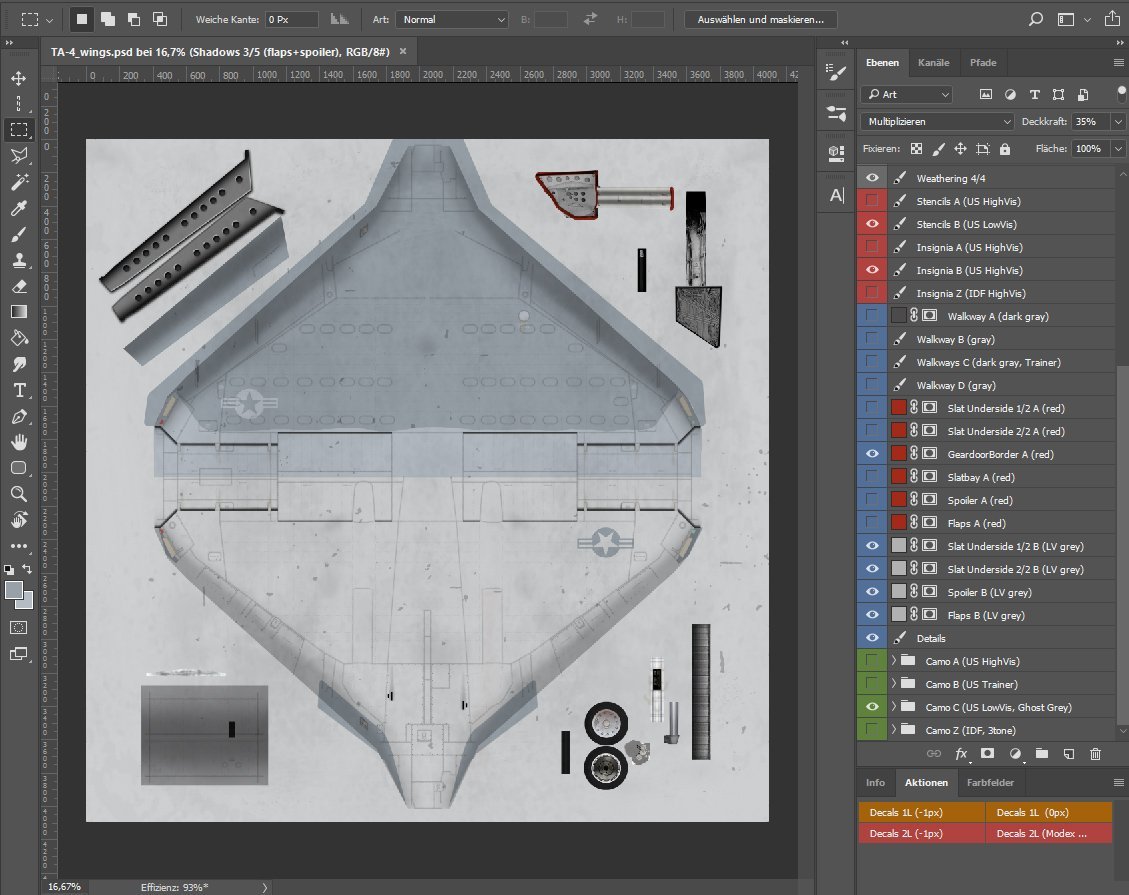
Task: Select the Horizontal Type tool
Action: point(20,391)
